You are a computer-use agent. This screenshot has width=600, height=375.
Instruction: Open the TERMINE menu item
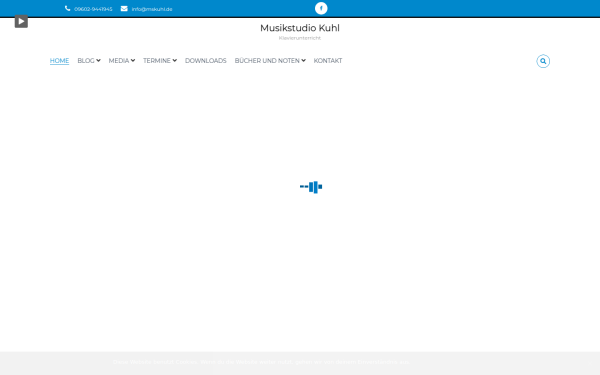157,61
